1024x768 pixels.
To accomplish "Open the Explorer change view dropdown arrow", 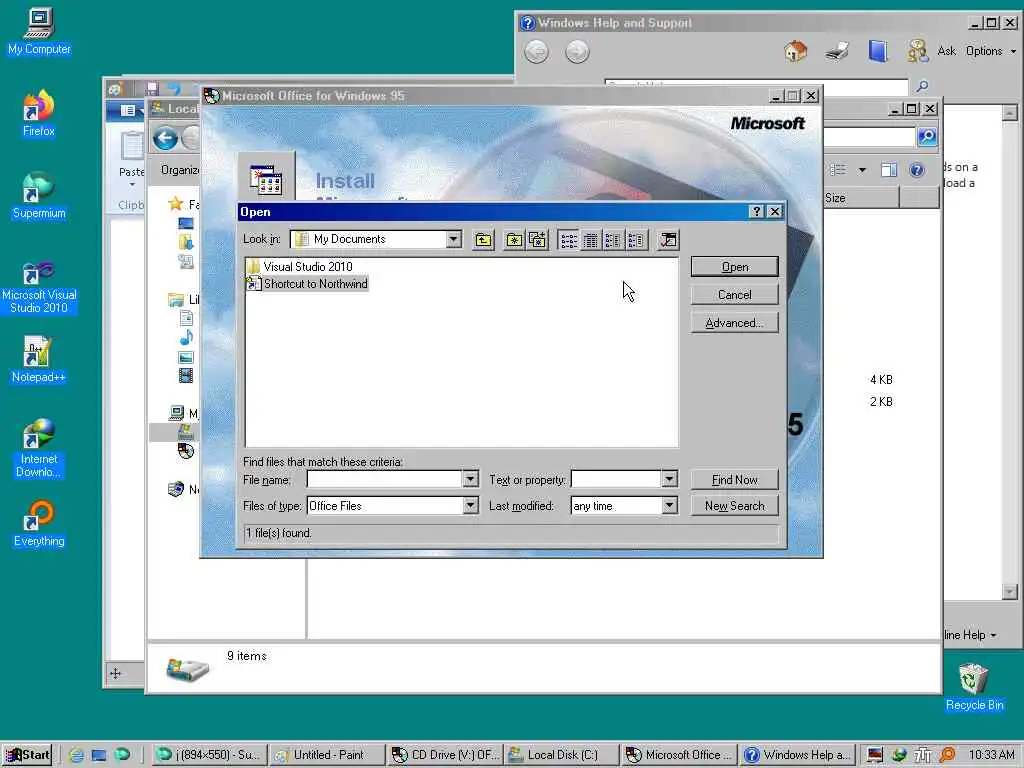I will [x=862, y=170].
